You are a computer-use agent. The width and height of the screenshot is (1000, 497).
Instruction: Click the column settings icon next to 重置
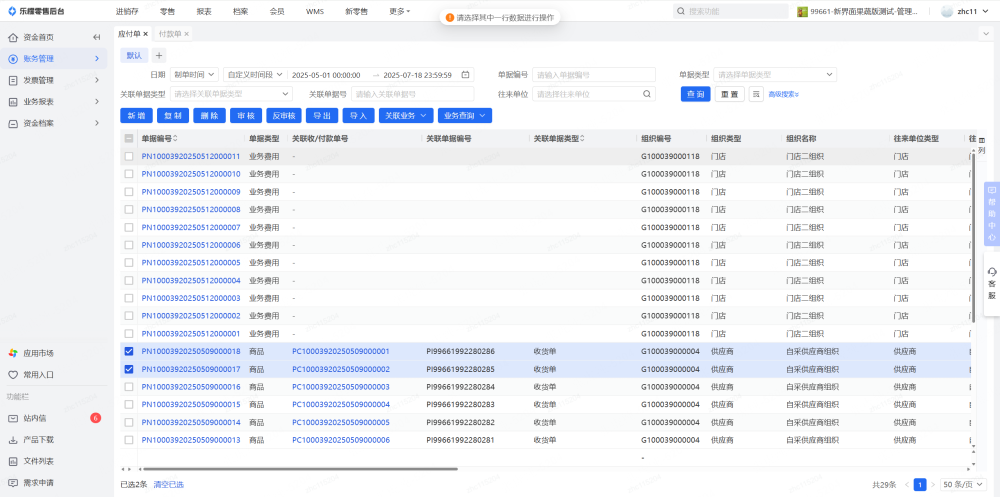tap(756, 94)
